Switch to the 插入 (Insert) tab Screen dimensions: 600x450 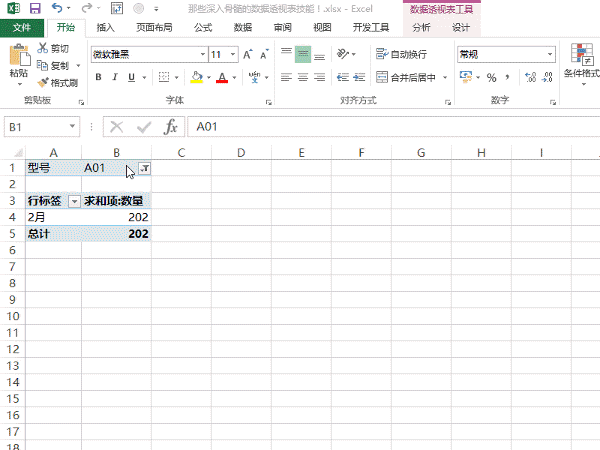[x=106, y=28]
